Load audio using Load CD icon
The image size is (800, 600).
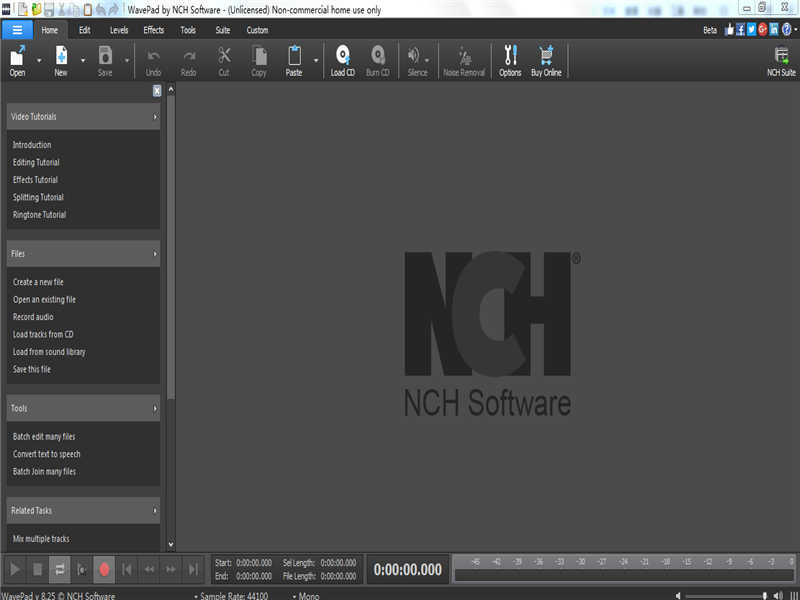click(x=343, y=61)
